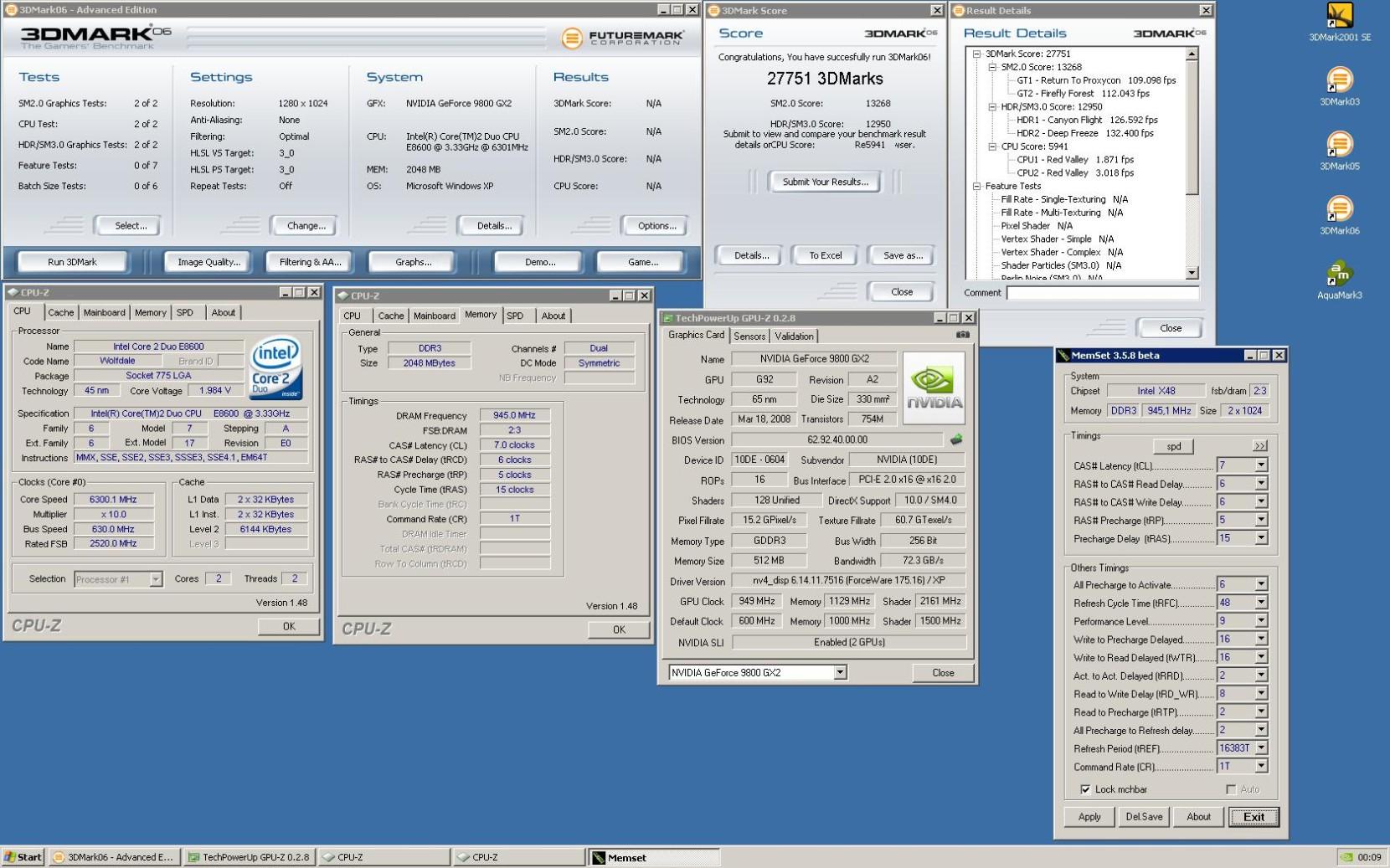Image resolution: width=1390 pixels, height=868 pixels.
Task: Open Validation tab in GPU-Z
Action: [x=794, y=336]
